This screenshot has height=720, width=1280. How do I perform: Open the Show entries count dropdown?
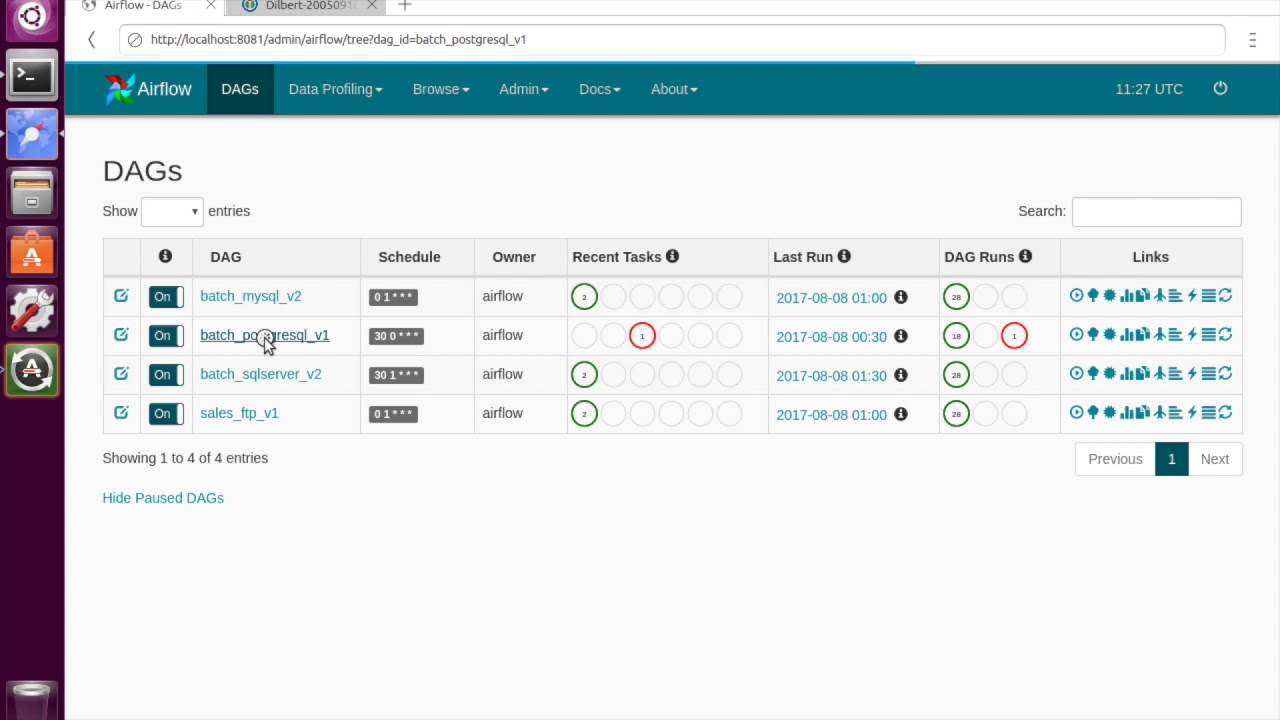click(172, 211)
